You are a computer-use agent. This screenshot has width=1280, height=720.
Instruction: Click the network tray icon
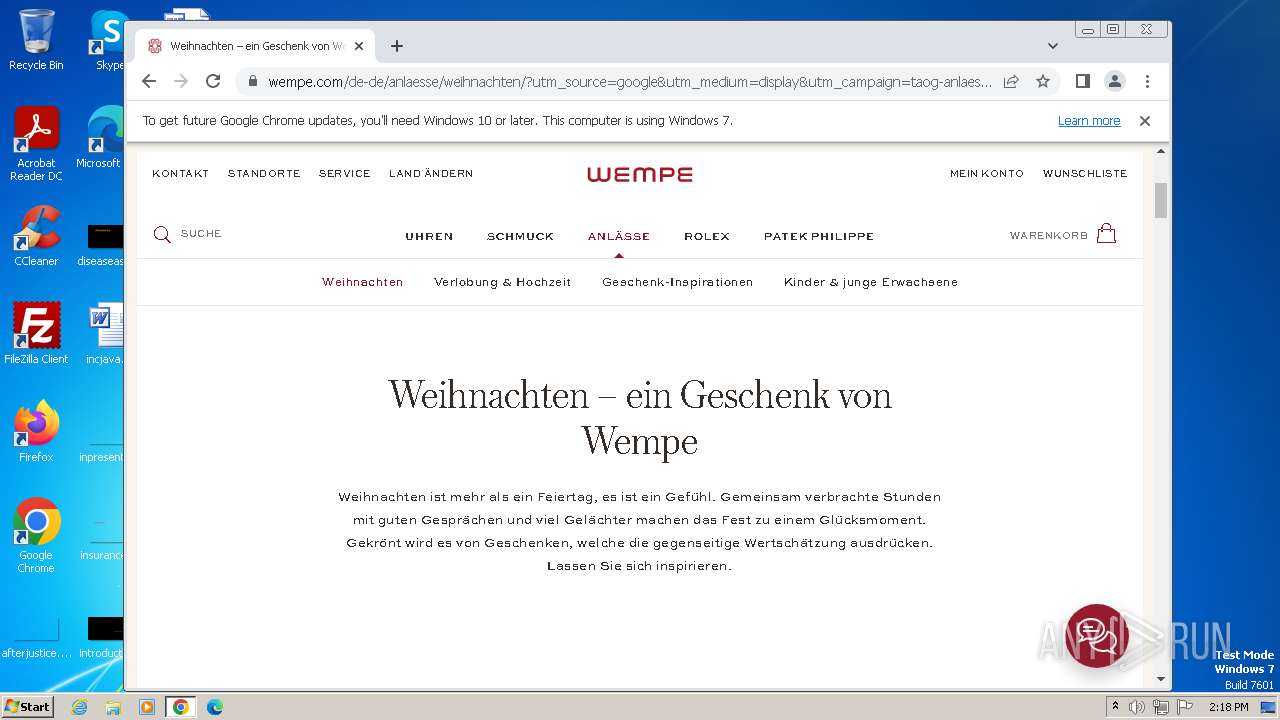(1160, 707)
